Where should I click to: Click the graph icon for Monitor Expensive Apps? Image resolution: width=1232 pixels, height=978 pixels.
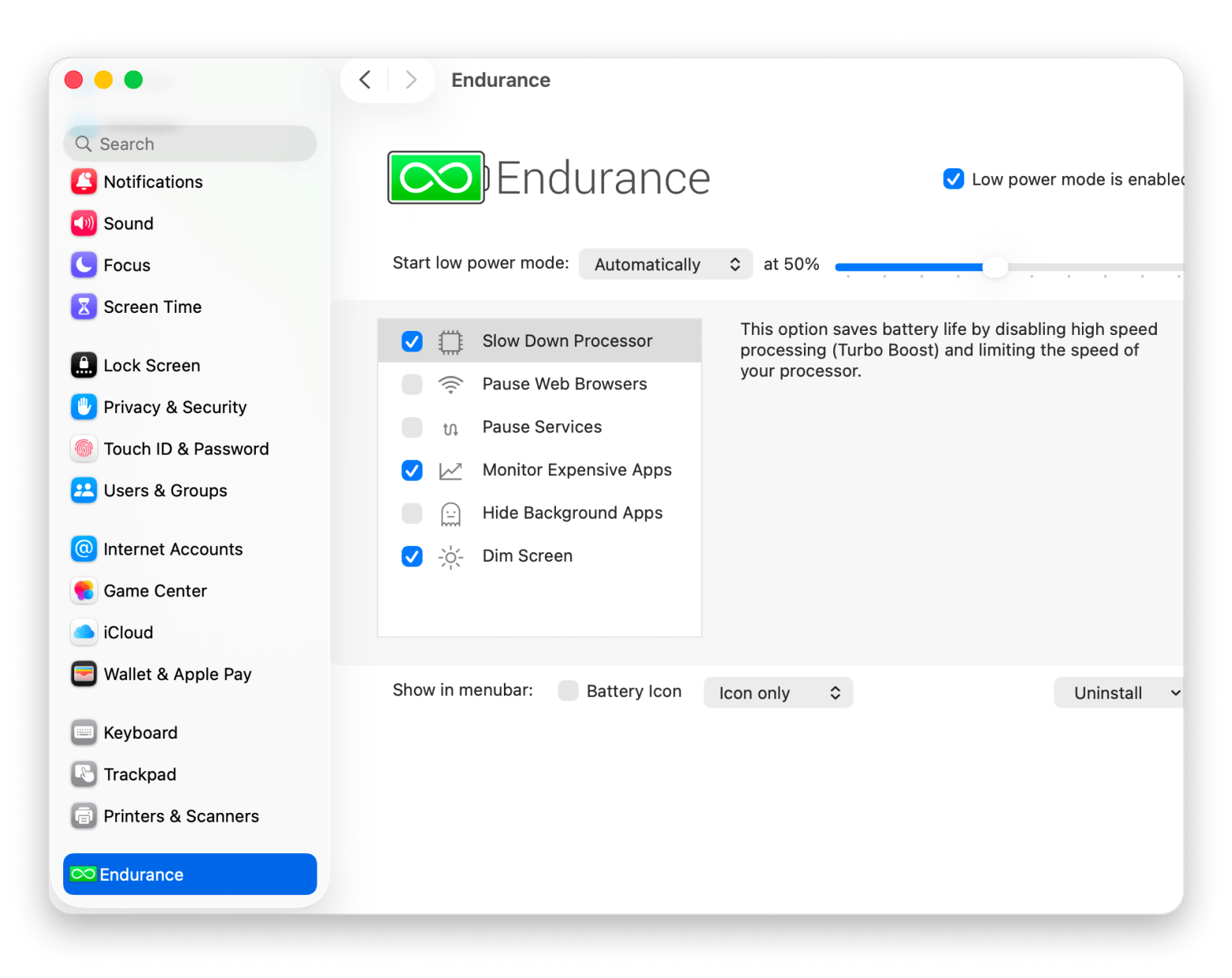click(450, 470)
